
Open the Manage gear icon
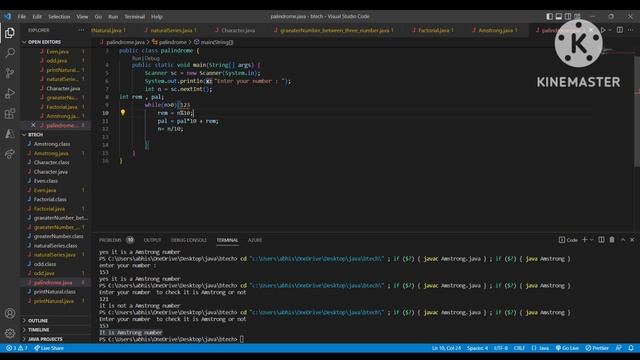10,333
